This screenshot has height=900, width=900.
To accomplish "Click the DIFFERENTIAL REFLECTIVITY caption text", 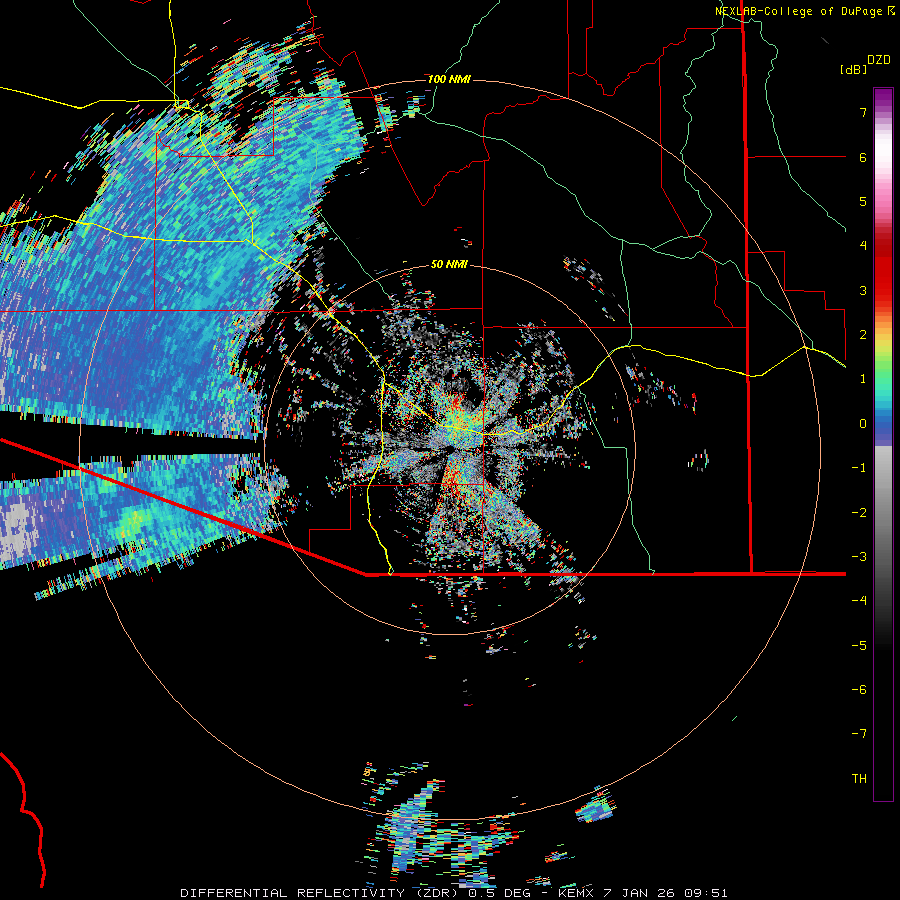I will pos(293,893).
